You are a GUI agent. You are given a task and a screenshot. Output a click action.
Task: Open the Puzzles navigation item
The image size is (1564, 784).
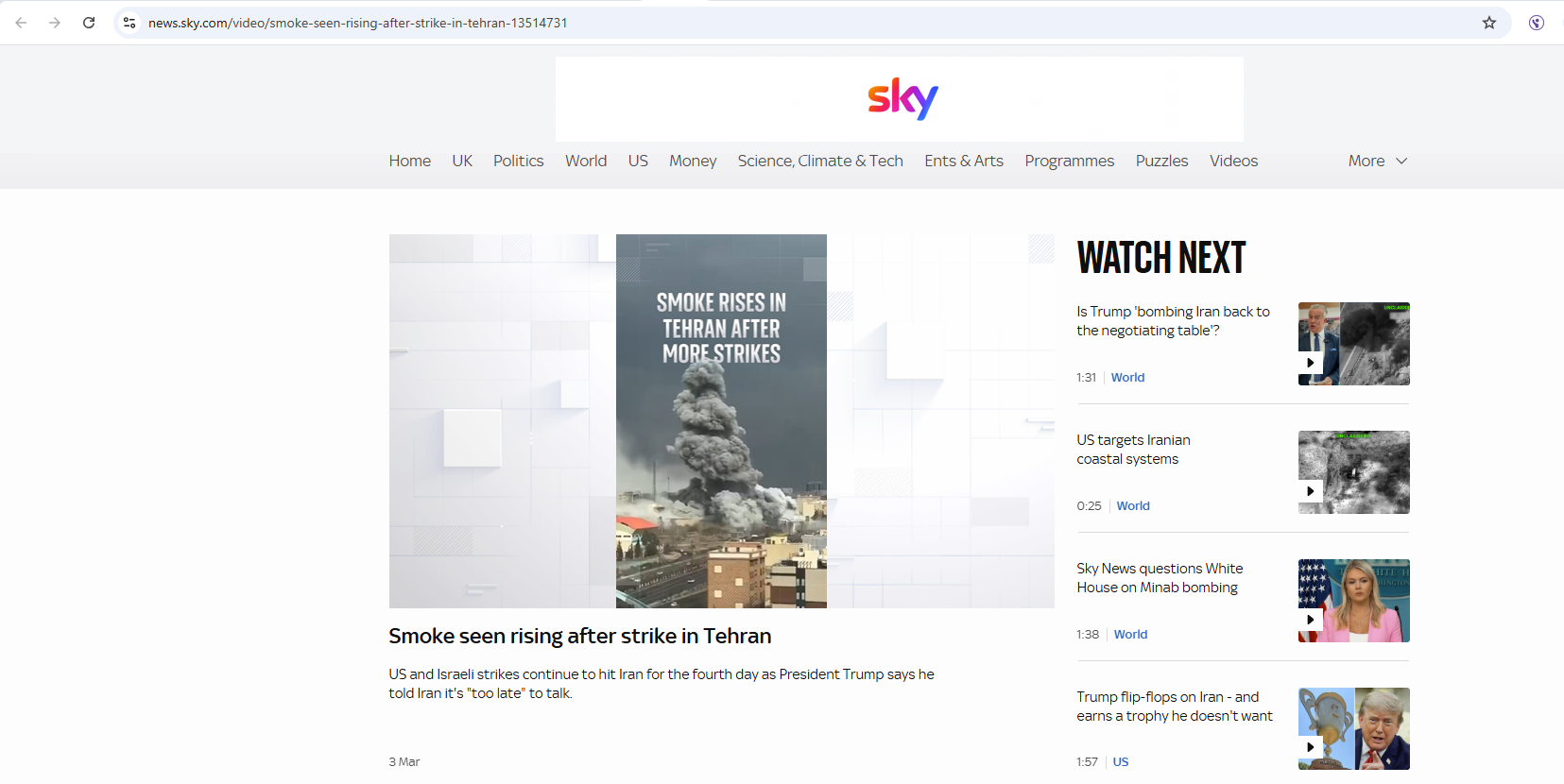point(1161,161)
